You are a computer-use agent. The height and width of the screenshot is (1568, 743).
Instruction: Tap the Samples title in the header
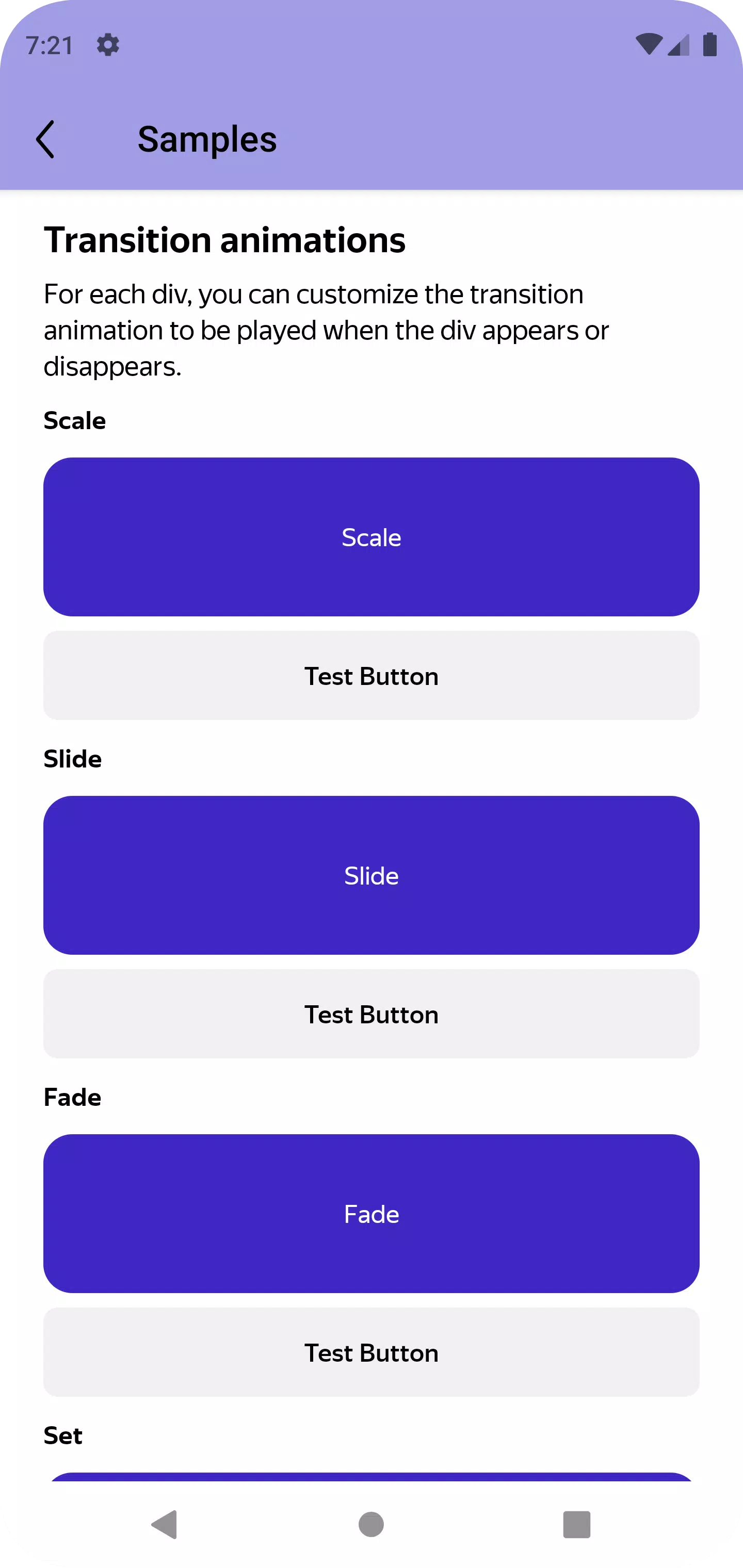[207, 139]
